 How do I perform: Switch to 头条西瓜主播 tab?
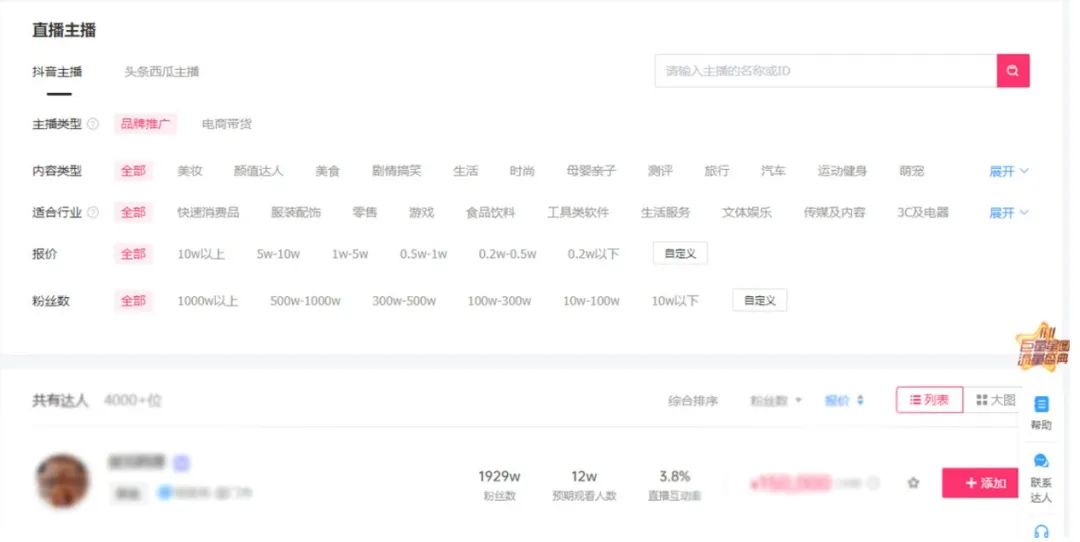pos(161,72)
